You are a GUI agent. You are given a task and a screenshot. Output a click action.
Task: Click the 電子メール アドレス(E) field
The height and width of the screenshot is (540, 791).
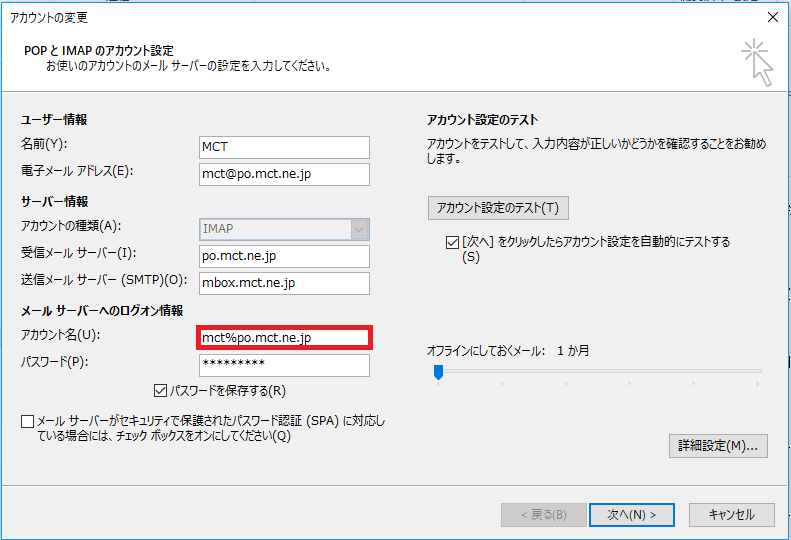tap(284, 174)
